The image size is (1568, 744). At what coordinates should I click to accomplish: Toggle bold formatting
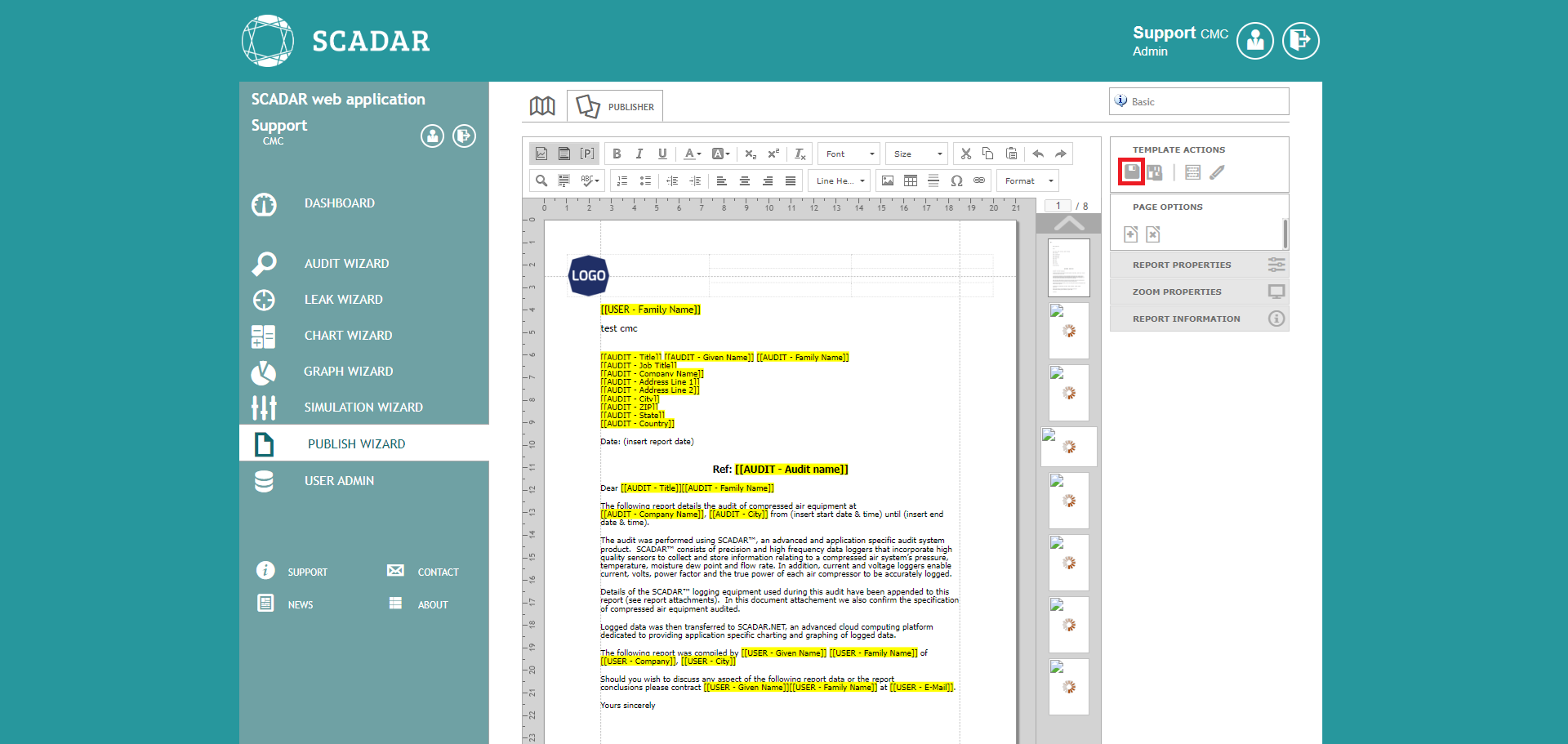pos(617,154)
